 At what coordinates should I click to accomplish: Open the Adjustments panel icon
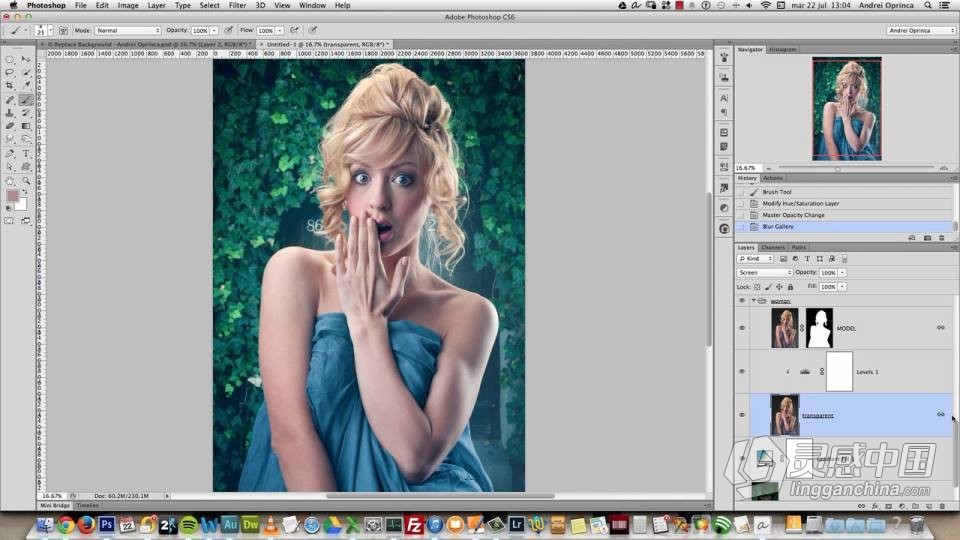[724, 208]
